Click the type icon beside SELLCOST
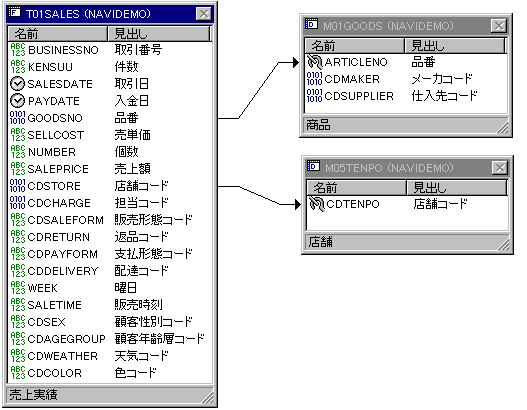Image resolution: width=527 pixels, height=410 pixels. point(18,135)
